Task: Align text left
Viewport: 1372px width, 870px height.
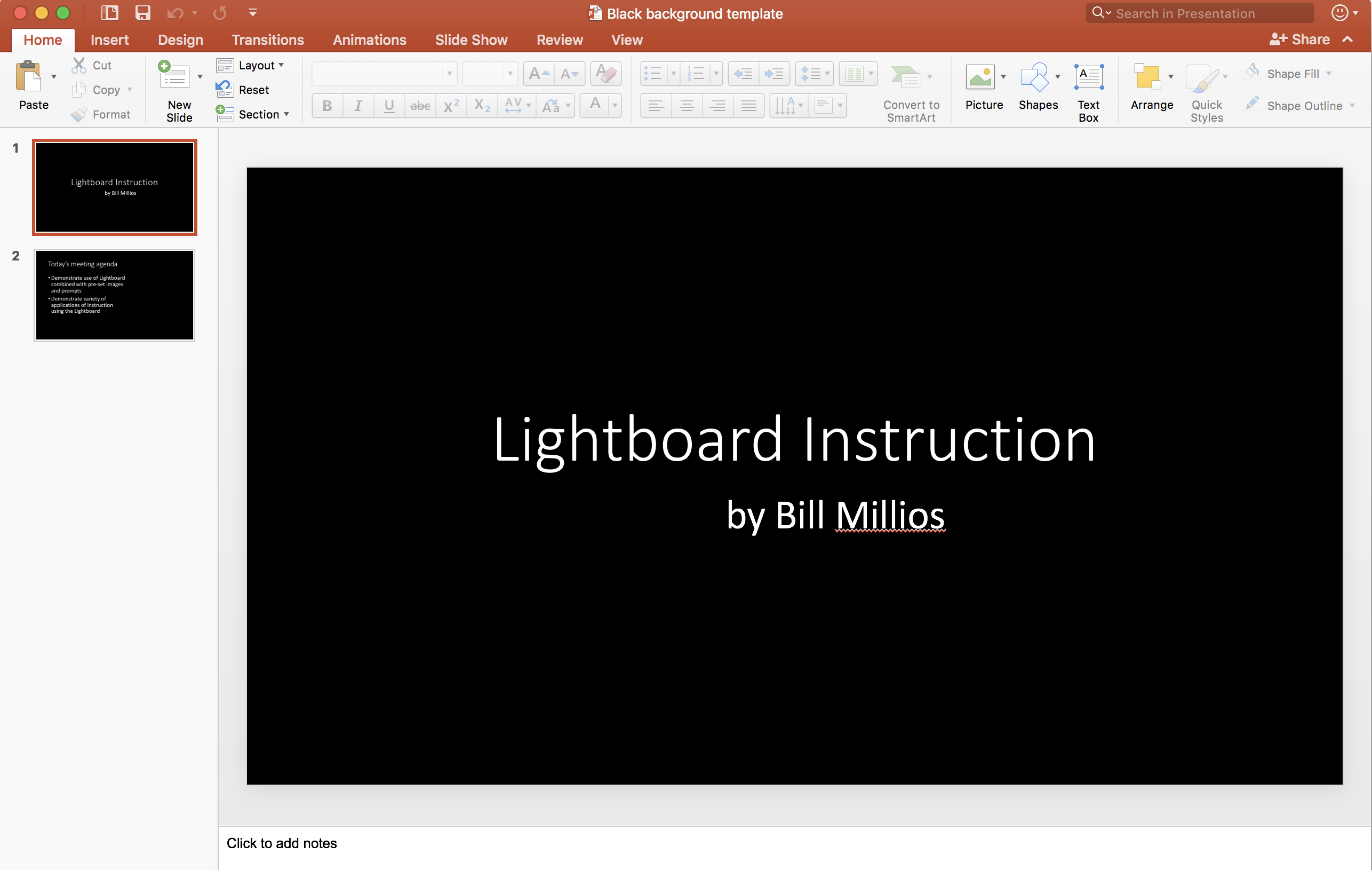Action: (656, 106)
